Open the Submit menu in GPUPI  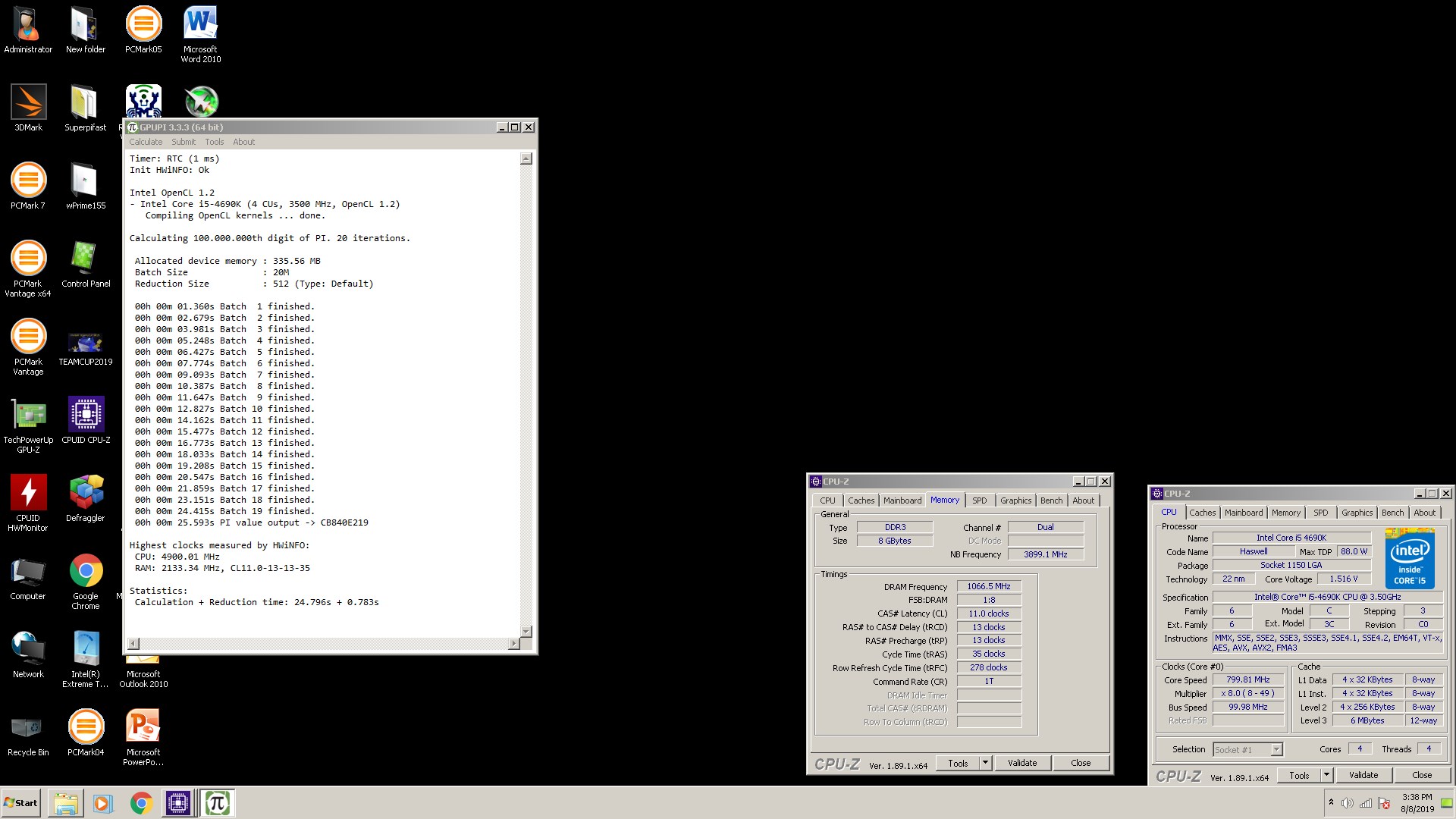click(184, 142)
